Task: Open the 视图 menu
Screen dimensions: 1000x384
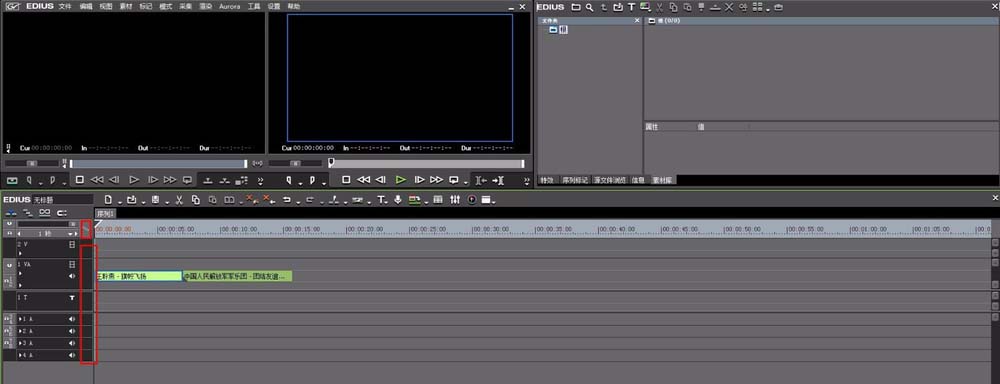Action: coord(106,6)
